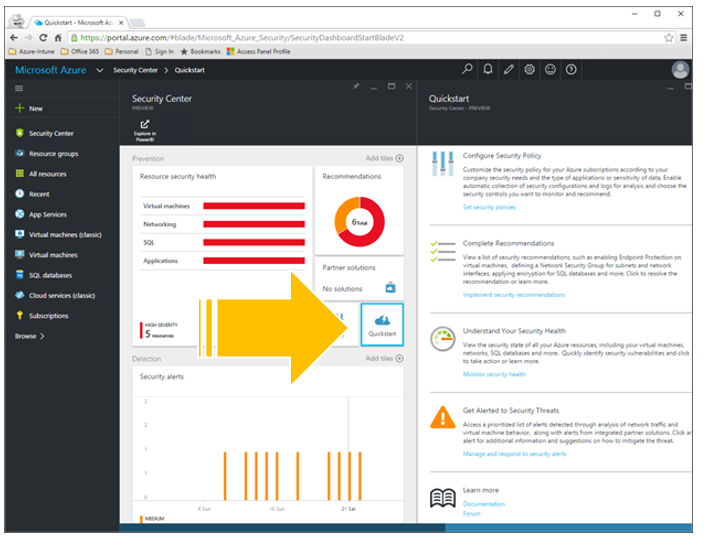Click the Explore in PowerBI icon
The image size is (708, 544).
click(x=144, y=127)
